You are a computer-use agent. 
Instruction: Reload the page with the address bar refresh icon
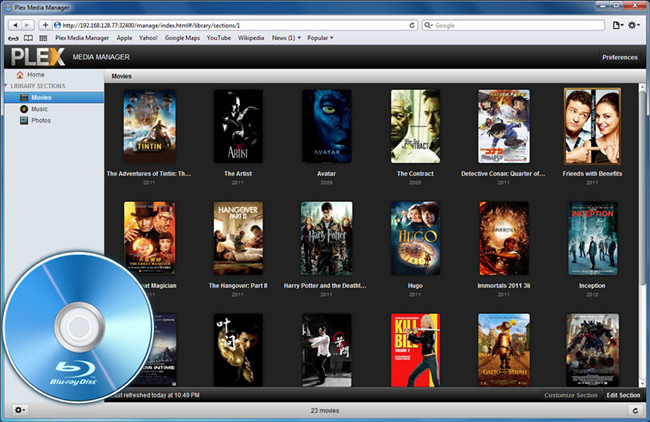tap(412, 25)
